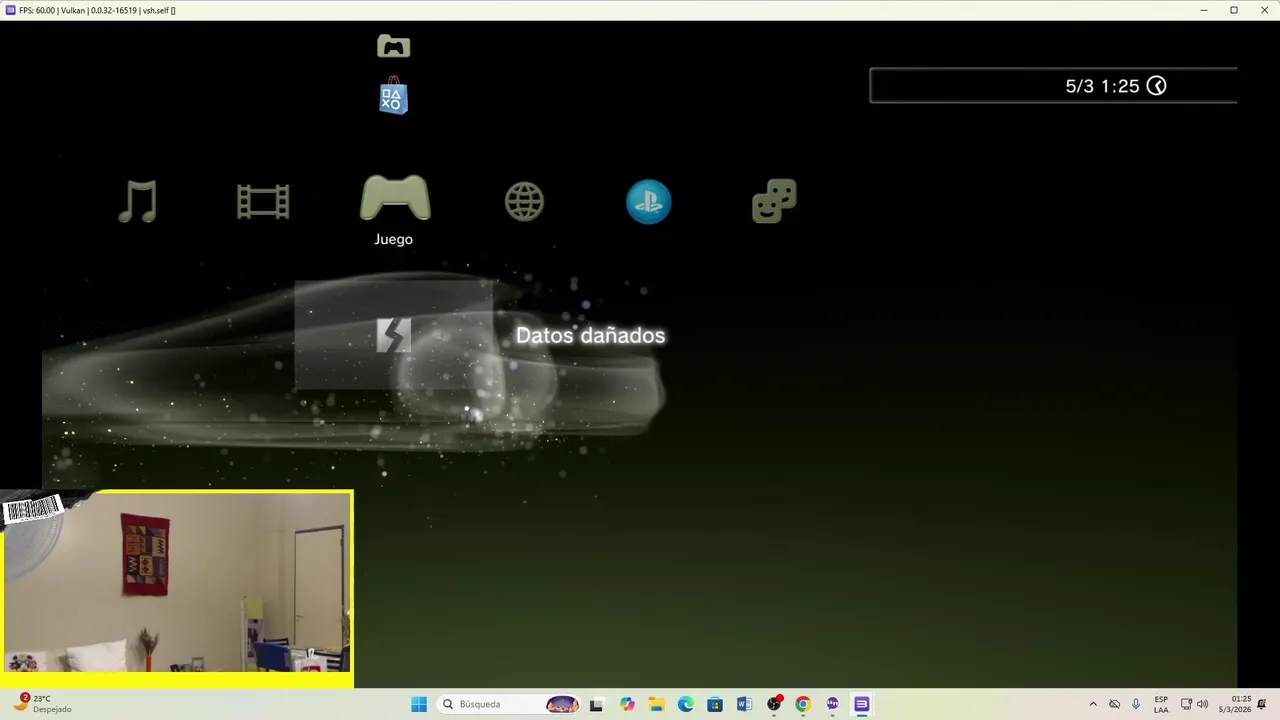
Task: Select the Video filmstrip category icon
Action: point(263,201)
